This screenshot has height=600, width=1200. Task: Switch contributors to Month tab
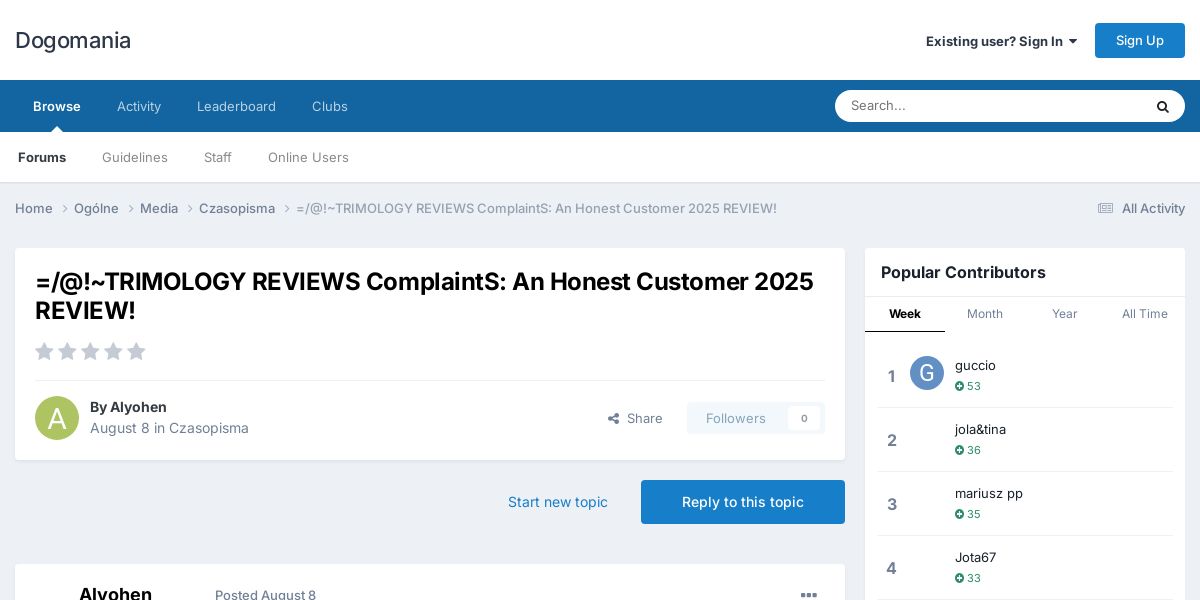click(985, 314)
